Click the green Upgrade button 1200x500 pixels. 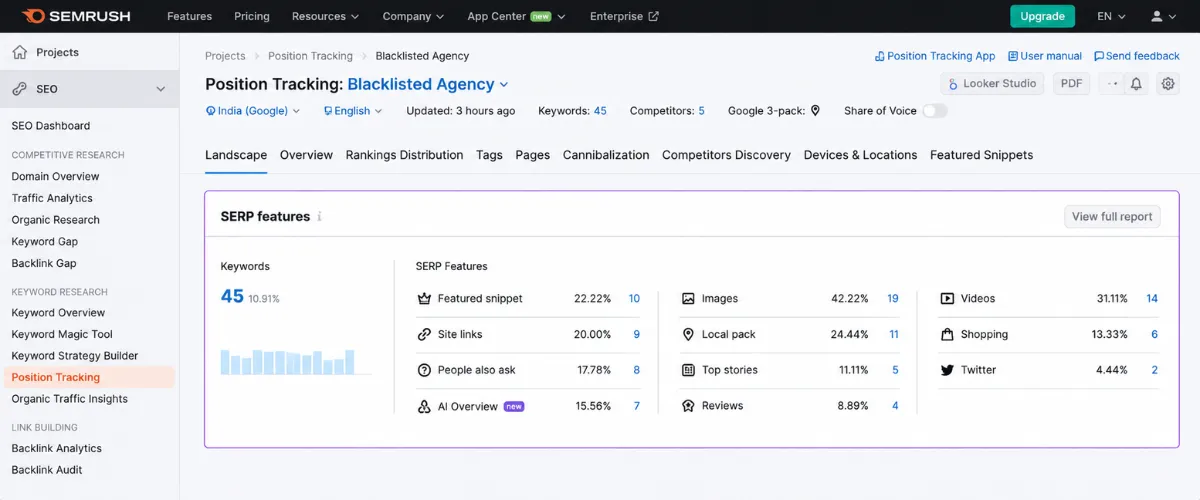pos(1042,16)
